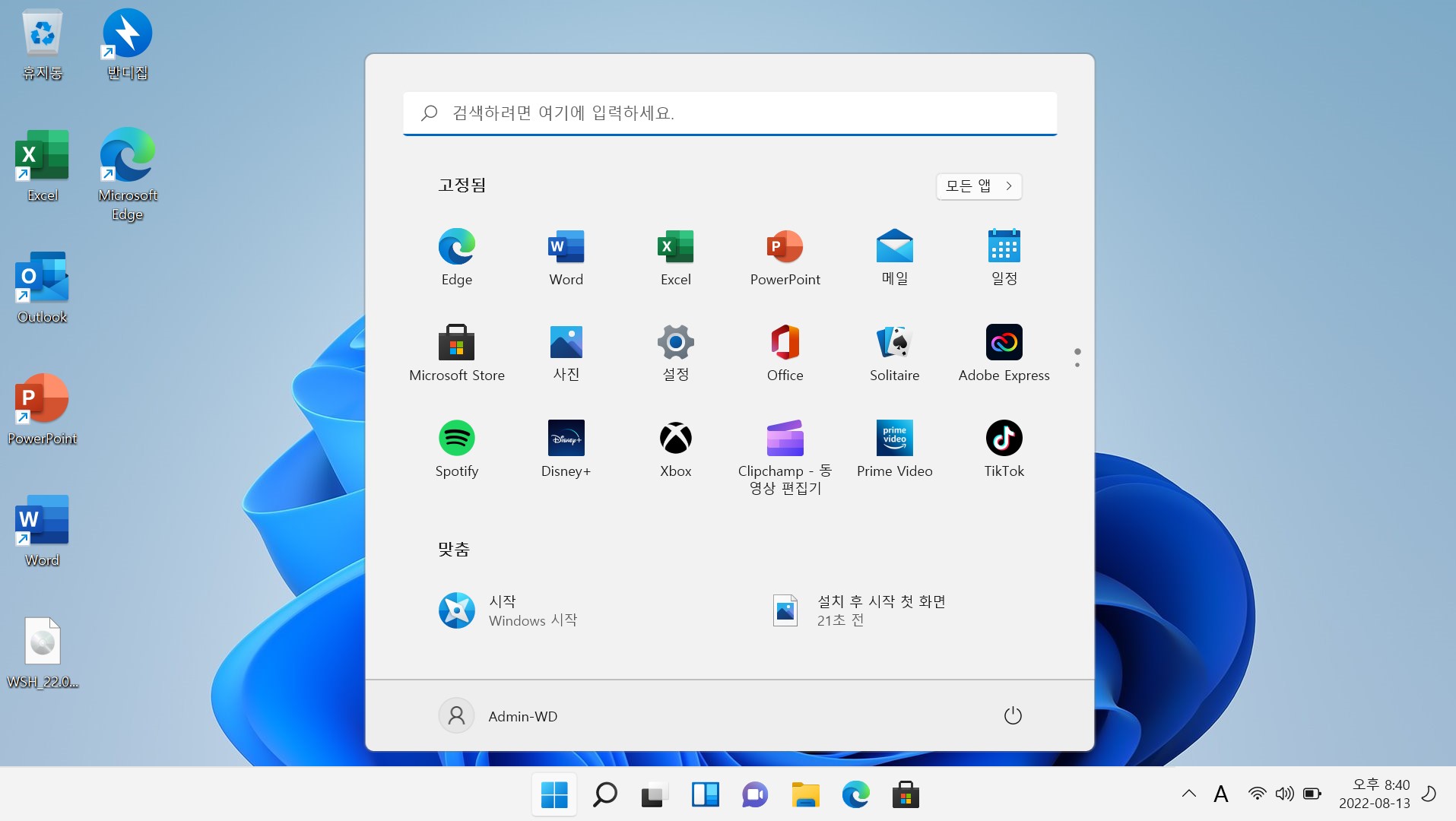Screen dimensions: 1456x821
Task: Click the 모든 앱 (All apps) button
Action: click(979, 186)
